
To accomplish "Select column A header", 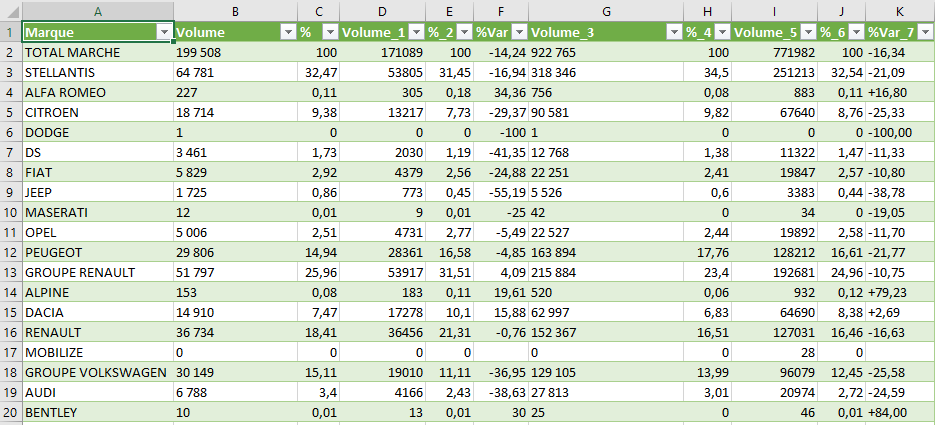I will (x=98, y=11).
